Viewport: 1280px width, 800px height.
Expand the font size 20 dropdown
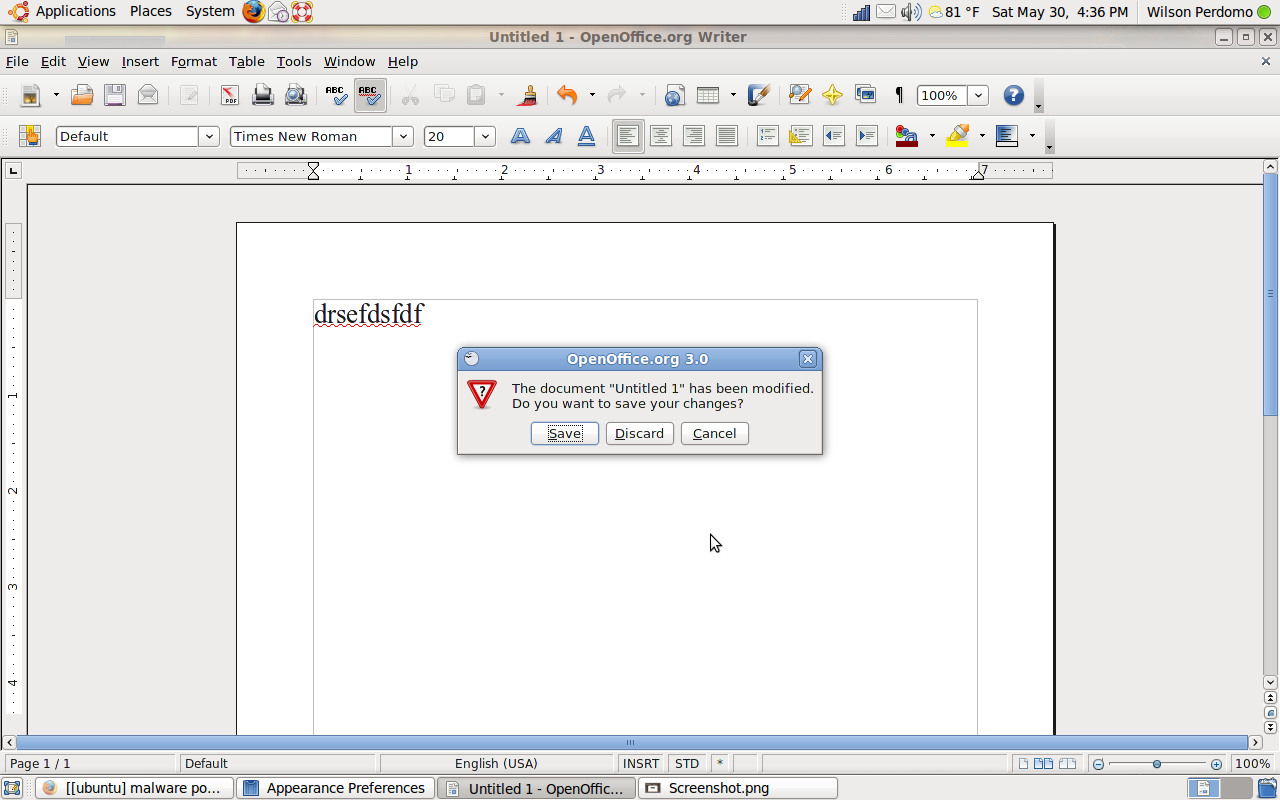tap(485, 136)
